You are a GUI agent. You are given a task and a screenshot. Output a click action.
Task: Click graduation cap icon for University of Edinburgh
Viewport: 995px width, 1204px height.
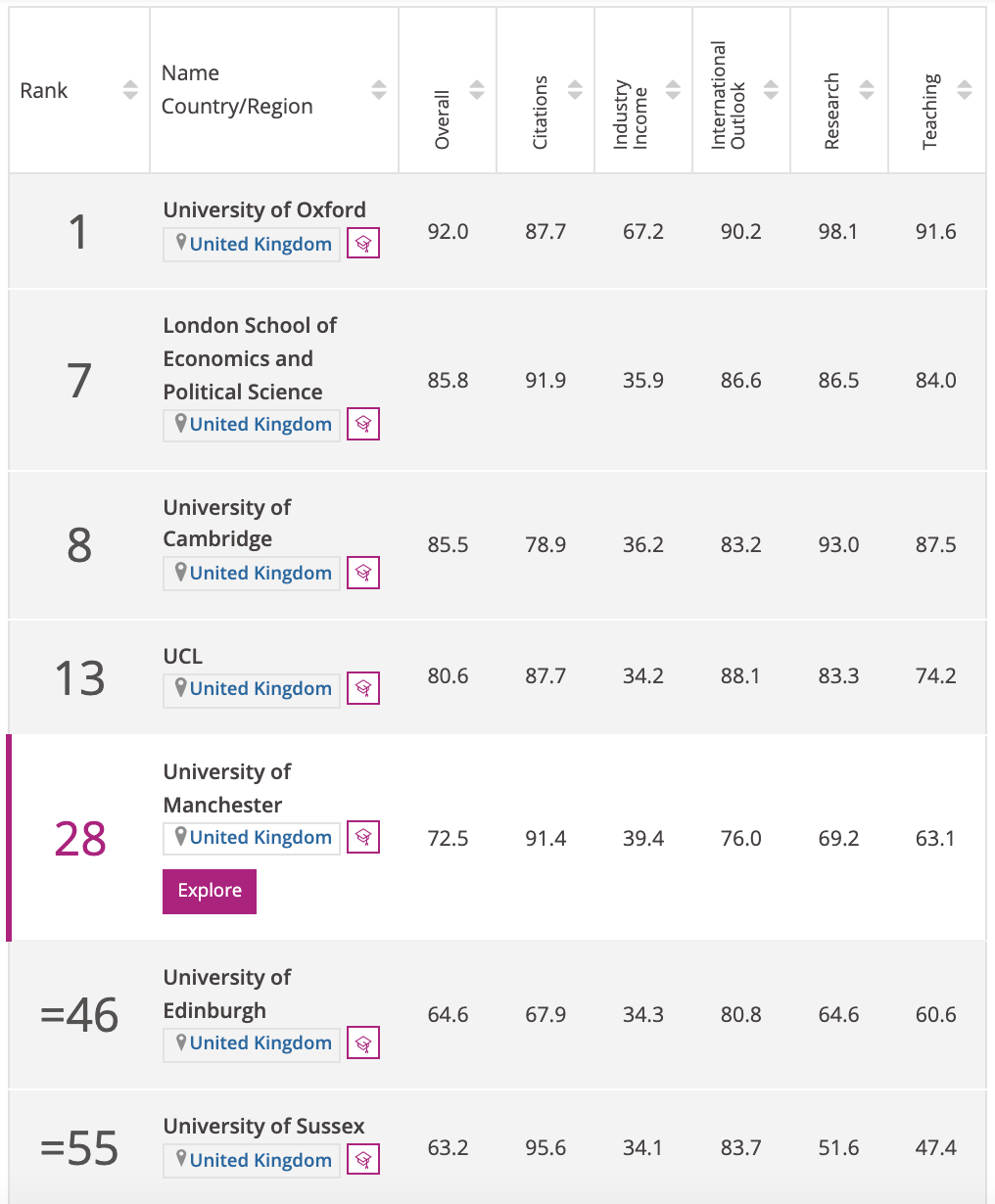(x=363, y=1042)
